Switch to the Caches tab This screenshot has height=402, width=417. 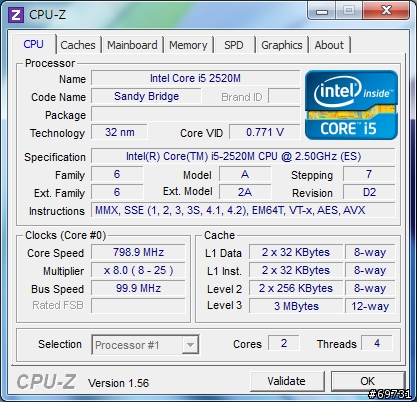pos(78,45)
